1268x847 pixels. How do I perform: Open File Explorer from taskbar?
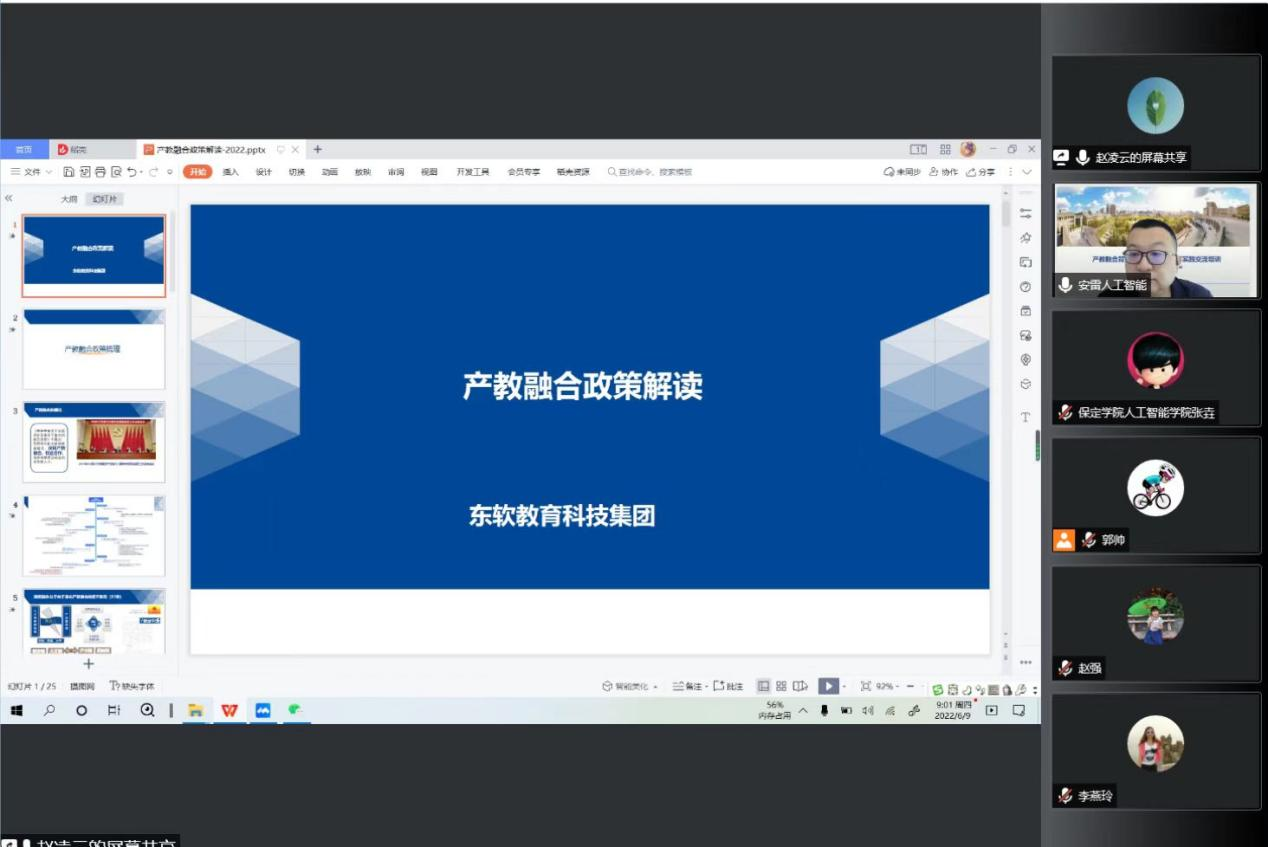point(196,710)
